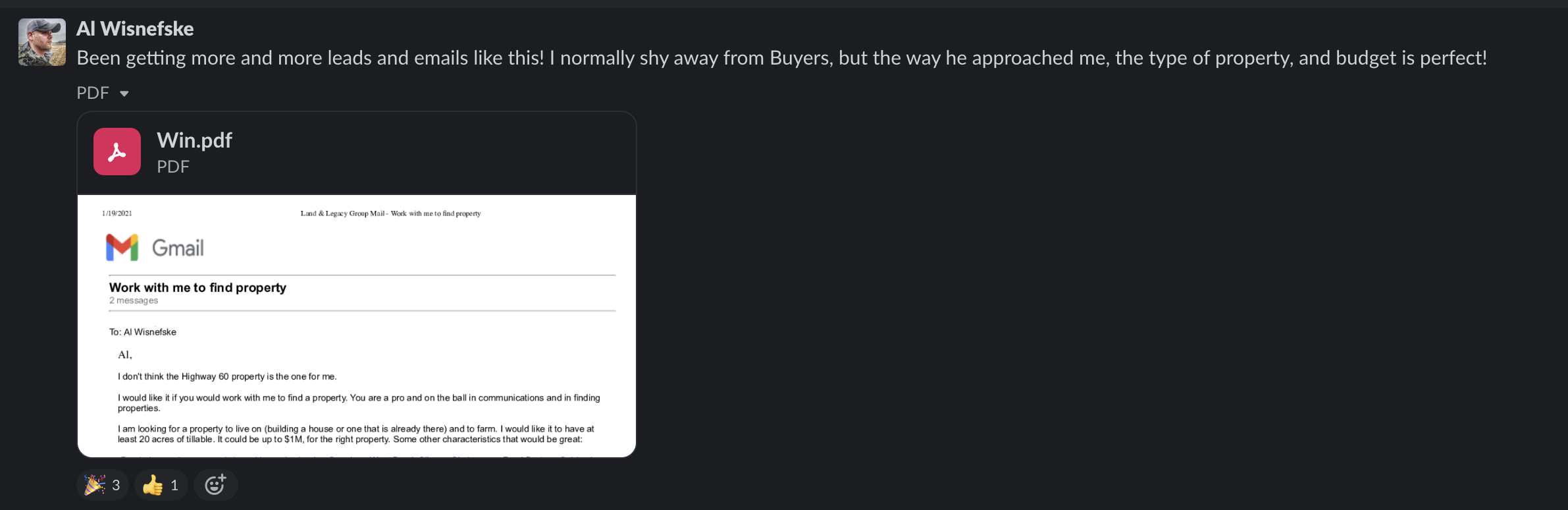Click the red Acrobat PDF file icon
Viewport: 1568px width, 510px height.
click(x=117, y=152)
